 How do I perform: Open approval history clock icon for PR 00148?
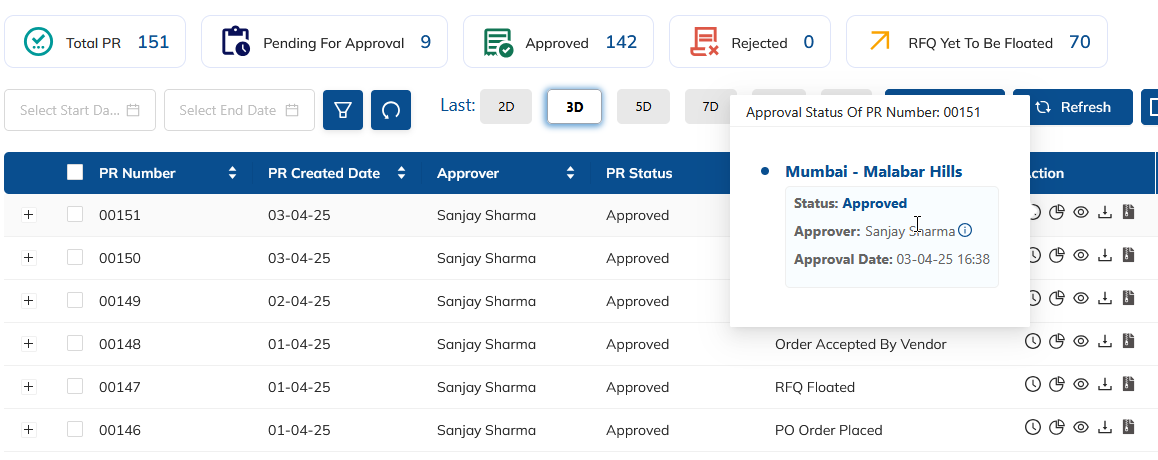(1033, 341)
